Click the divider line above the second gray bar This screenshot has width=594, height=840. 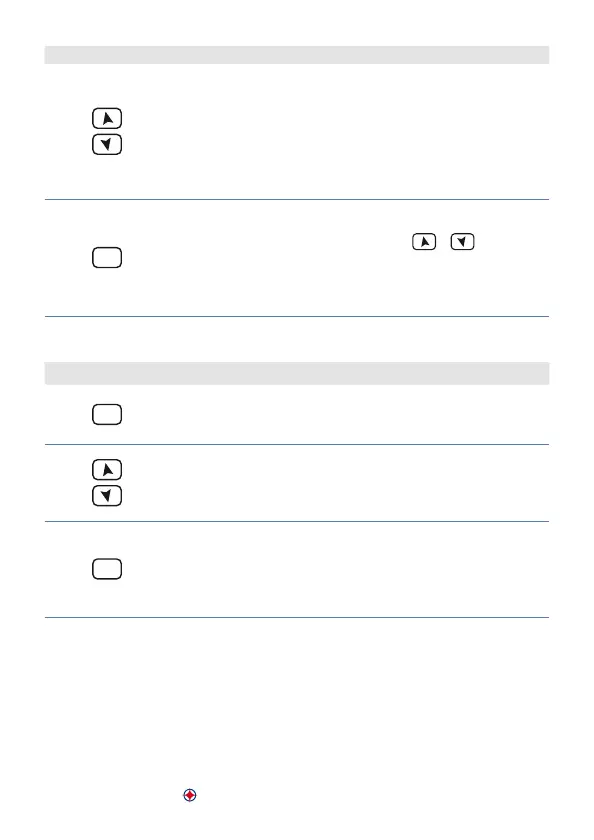pyautogui.click(x=297, y=317)
